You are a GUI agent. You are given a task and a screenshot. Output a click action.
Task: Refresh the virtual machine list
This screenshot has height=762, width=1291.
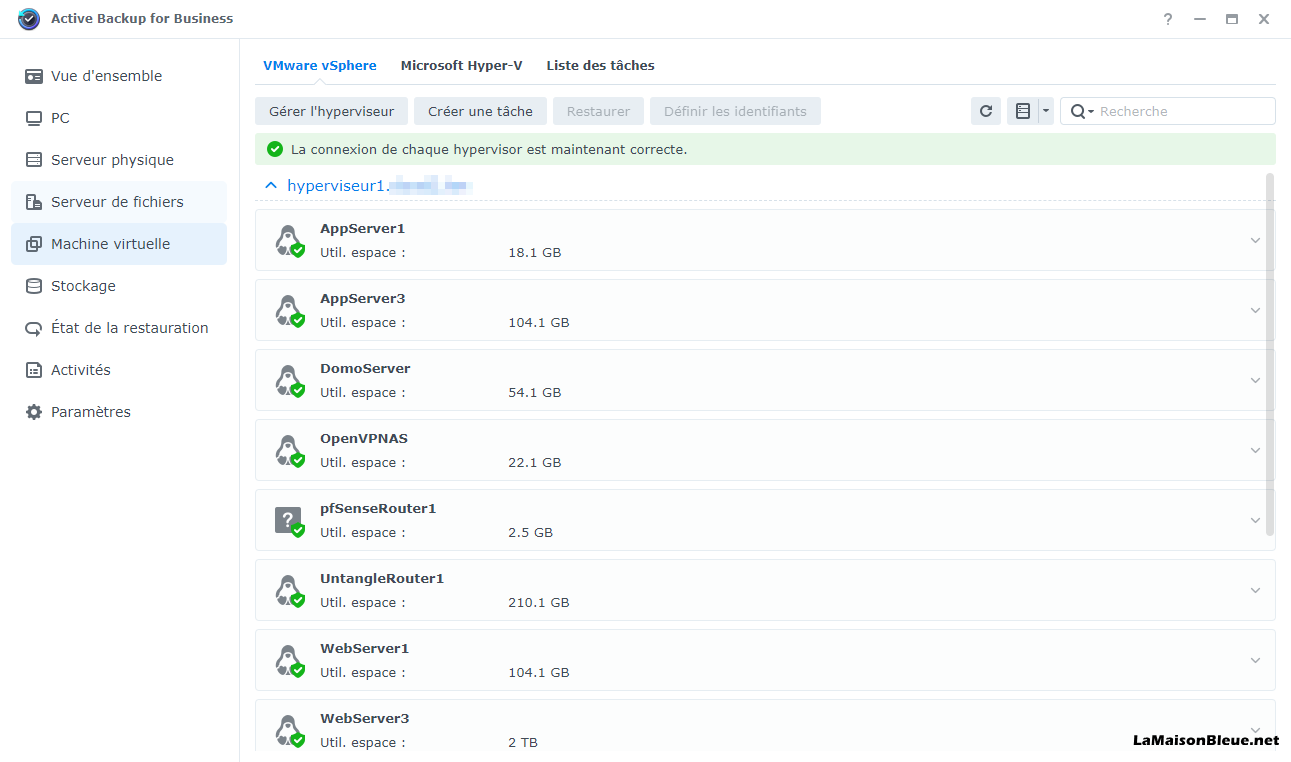tap(986, 111)
